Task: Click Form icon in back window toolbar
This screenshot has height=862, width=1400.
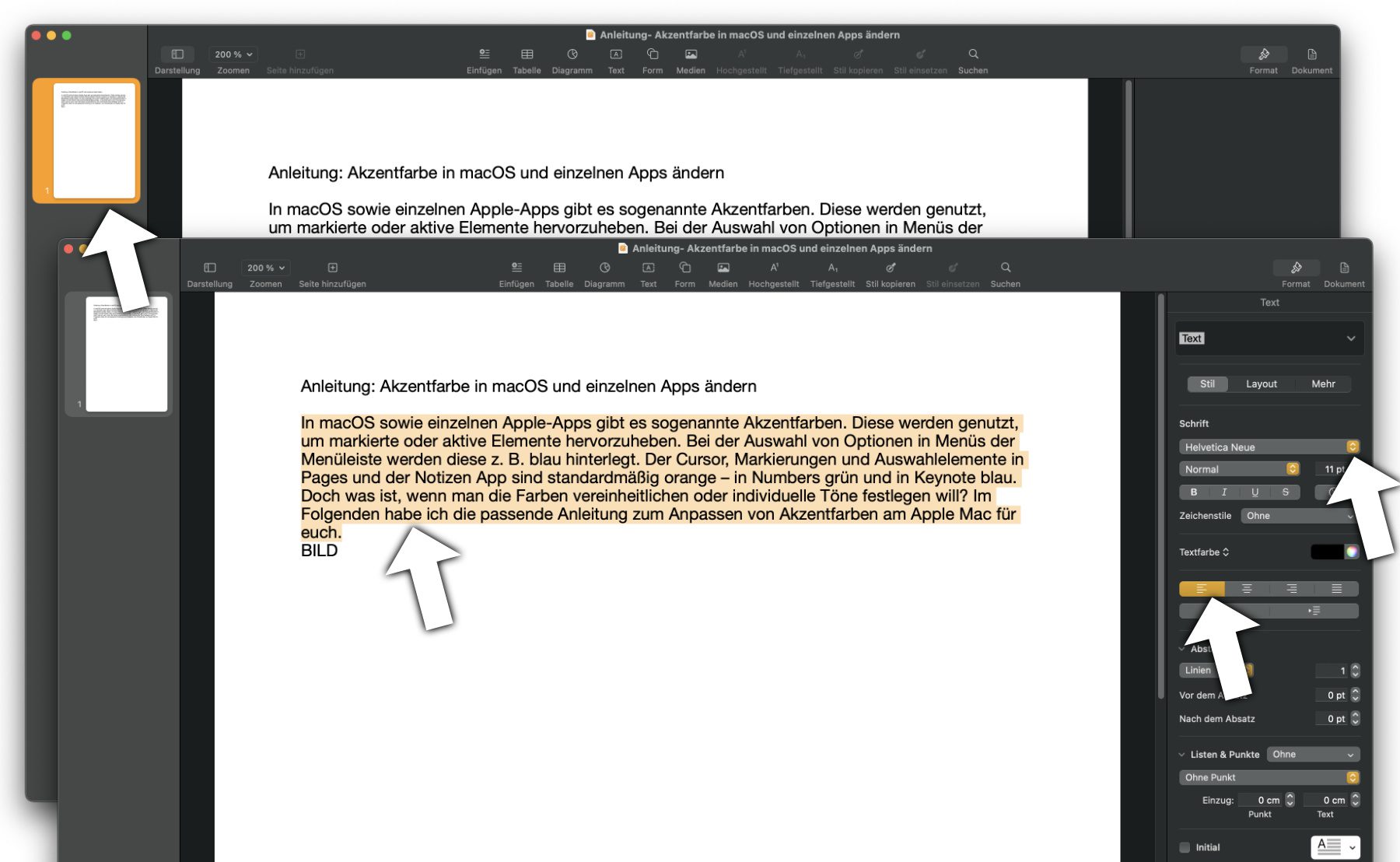Action: pyautogui.click(x=653, y=54)
